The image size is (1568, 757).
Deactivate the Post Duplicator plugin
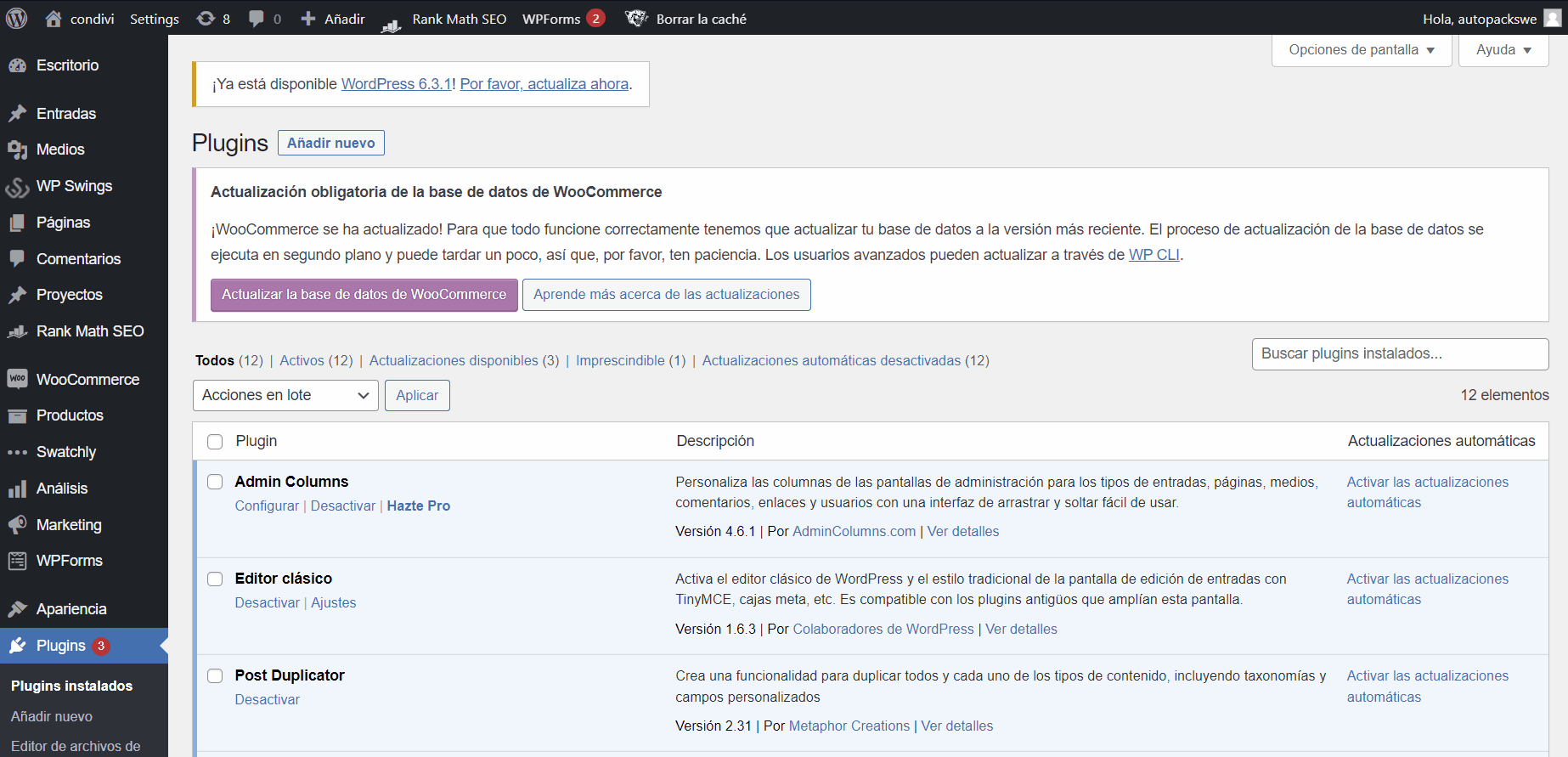coord(267,699)
